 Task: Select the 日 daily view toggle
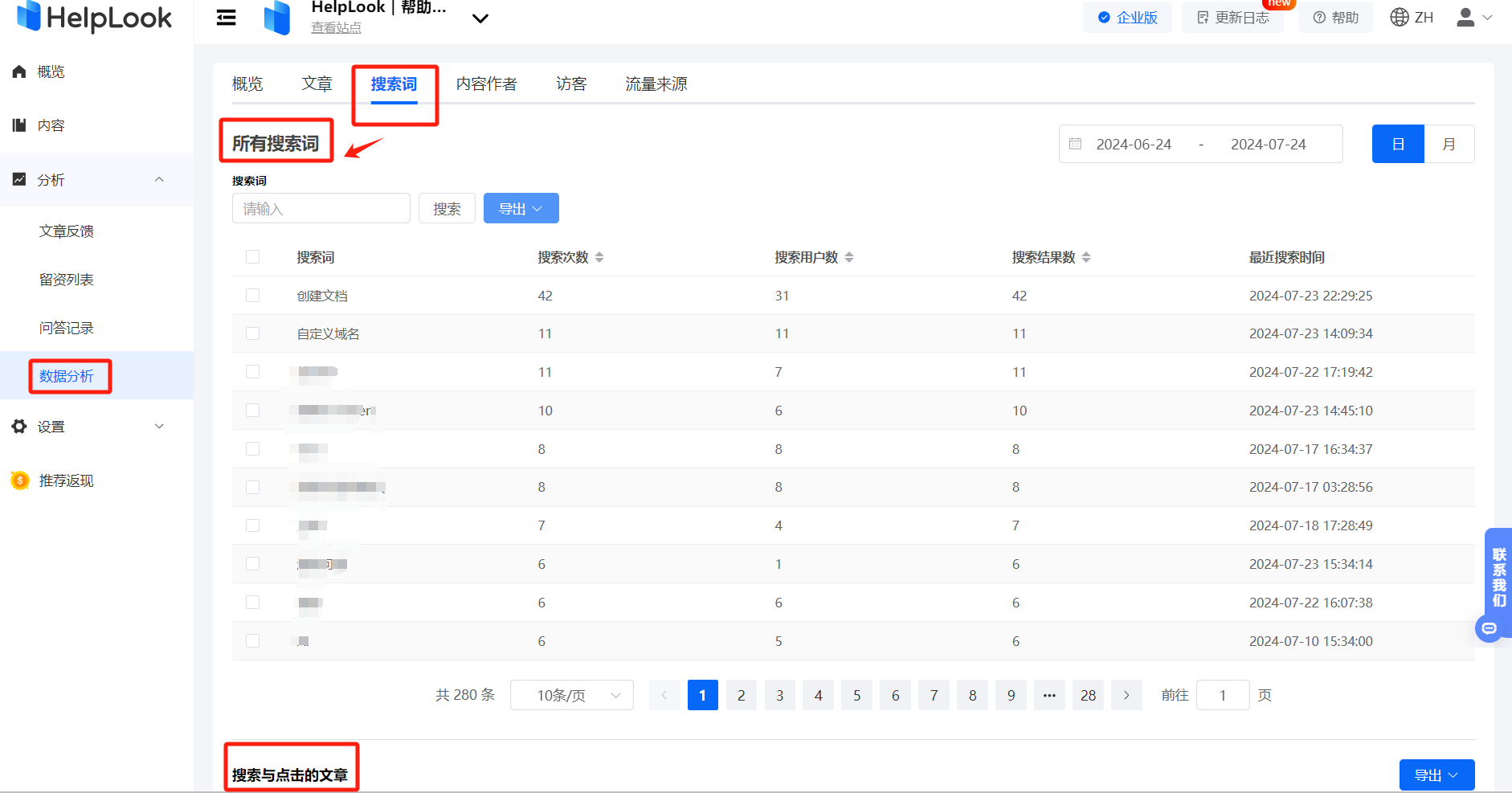click(x=1398, y=144)
